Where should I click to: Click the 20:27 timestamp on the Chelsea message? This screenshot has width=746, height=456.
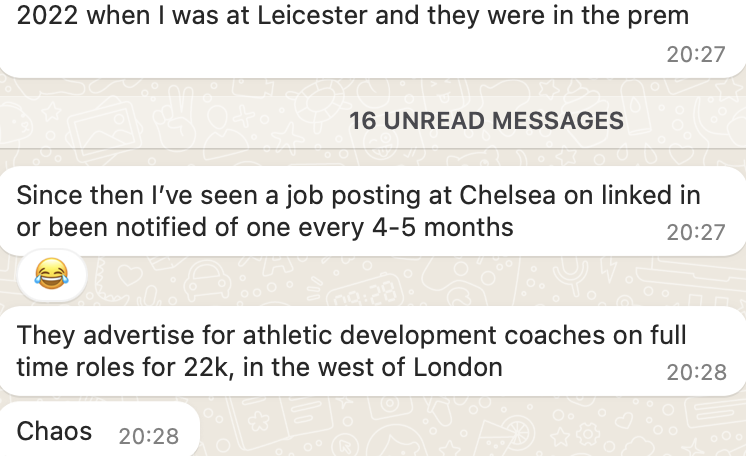pos(696,232)
